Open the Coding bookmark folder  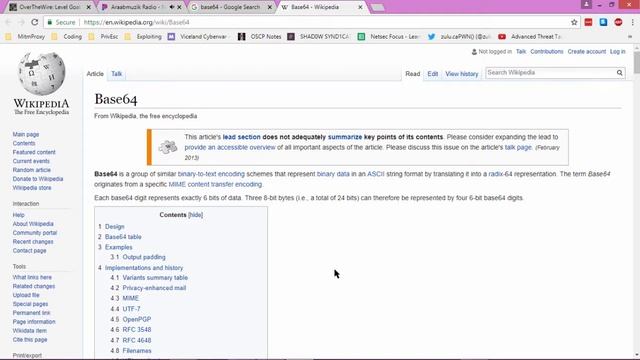[67, 37]
